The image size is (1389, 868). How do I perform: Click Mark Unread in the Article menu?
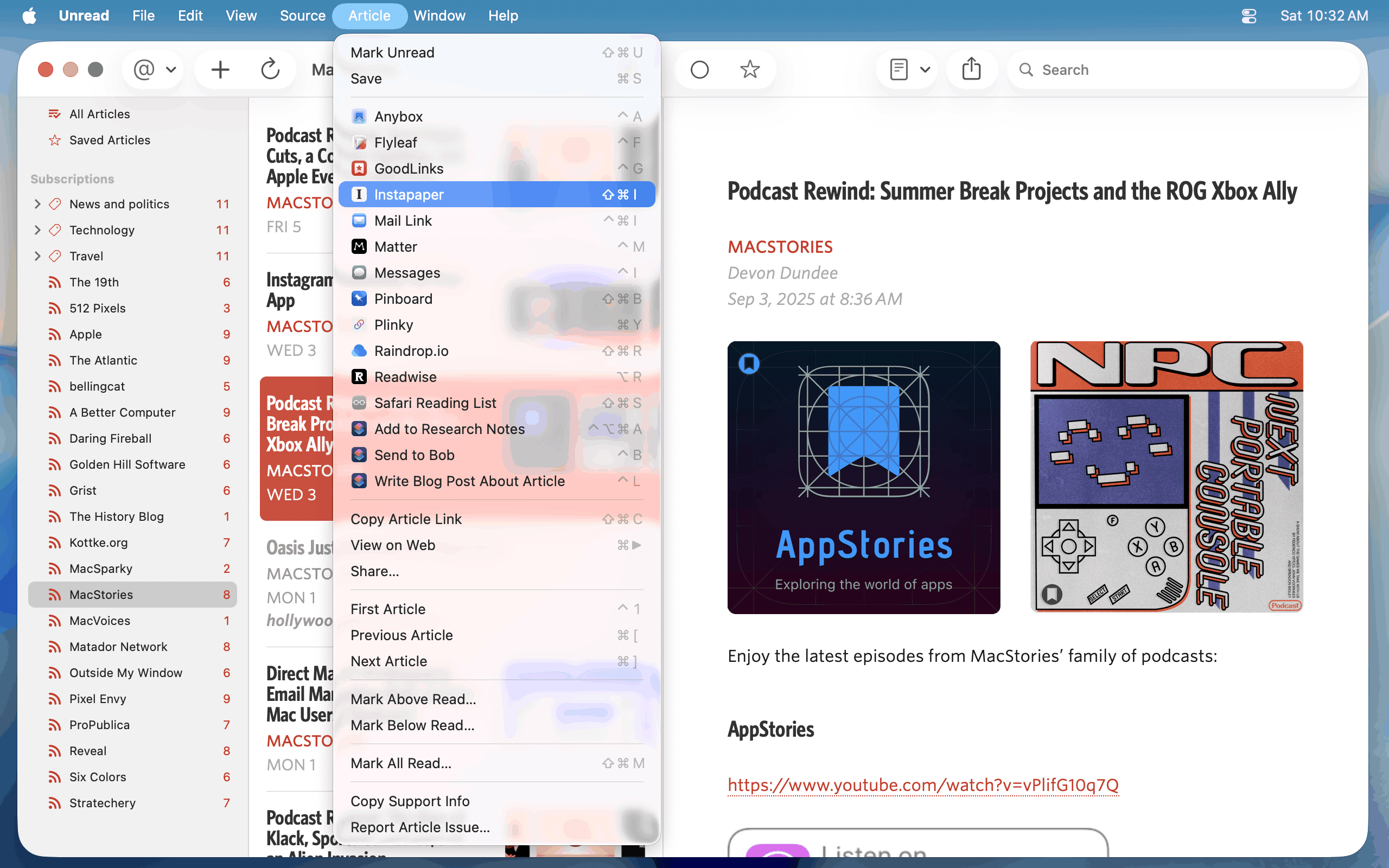click(392, 52)
